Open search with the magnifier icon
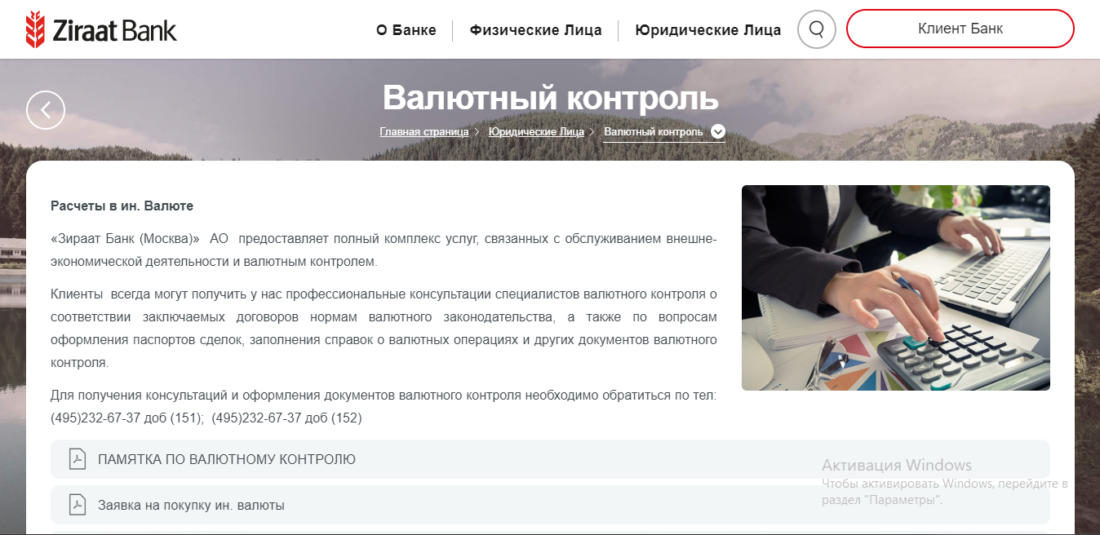 [x=816, y=29]
